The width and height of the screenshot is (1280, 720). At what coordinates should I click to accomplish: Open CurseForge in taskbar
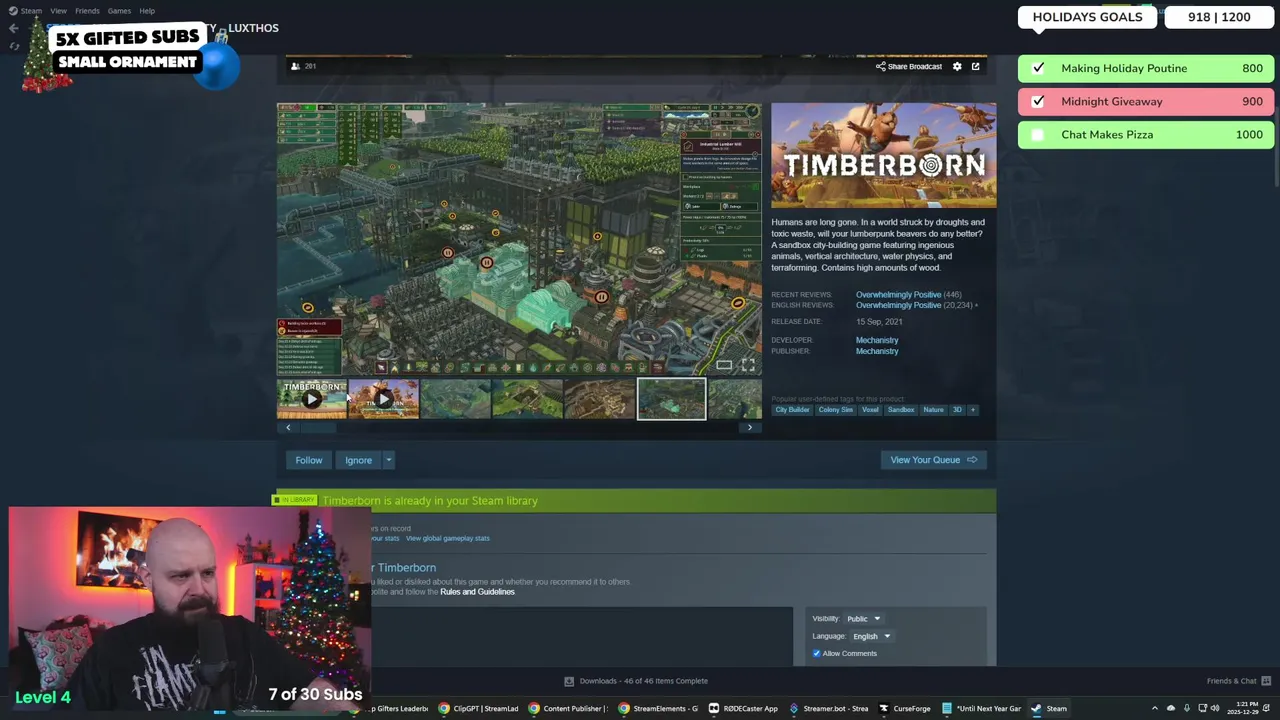click(905, 708)
